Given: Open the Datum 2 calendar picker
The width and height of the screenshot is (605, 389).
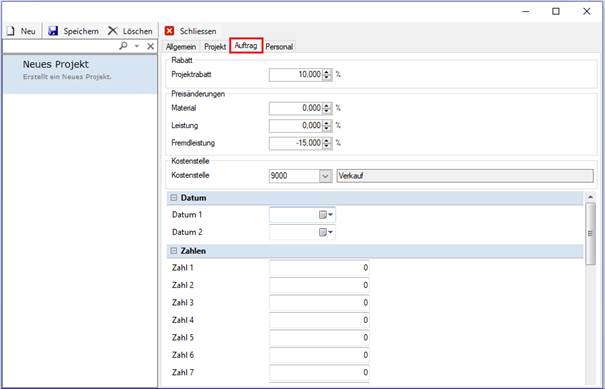Looking at the screenshot, I should (326, 232).
